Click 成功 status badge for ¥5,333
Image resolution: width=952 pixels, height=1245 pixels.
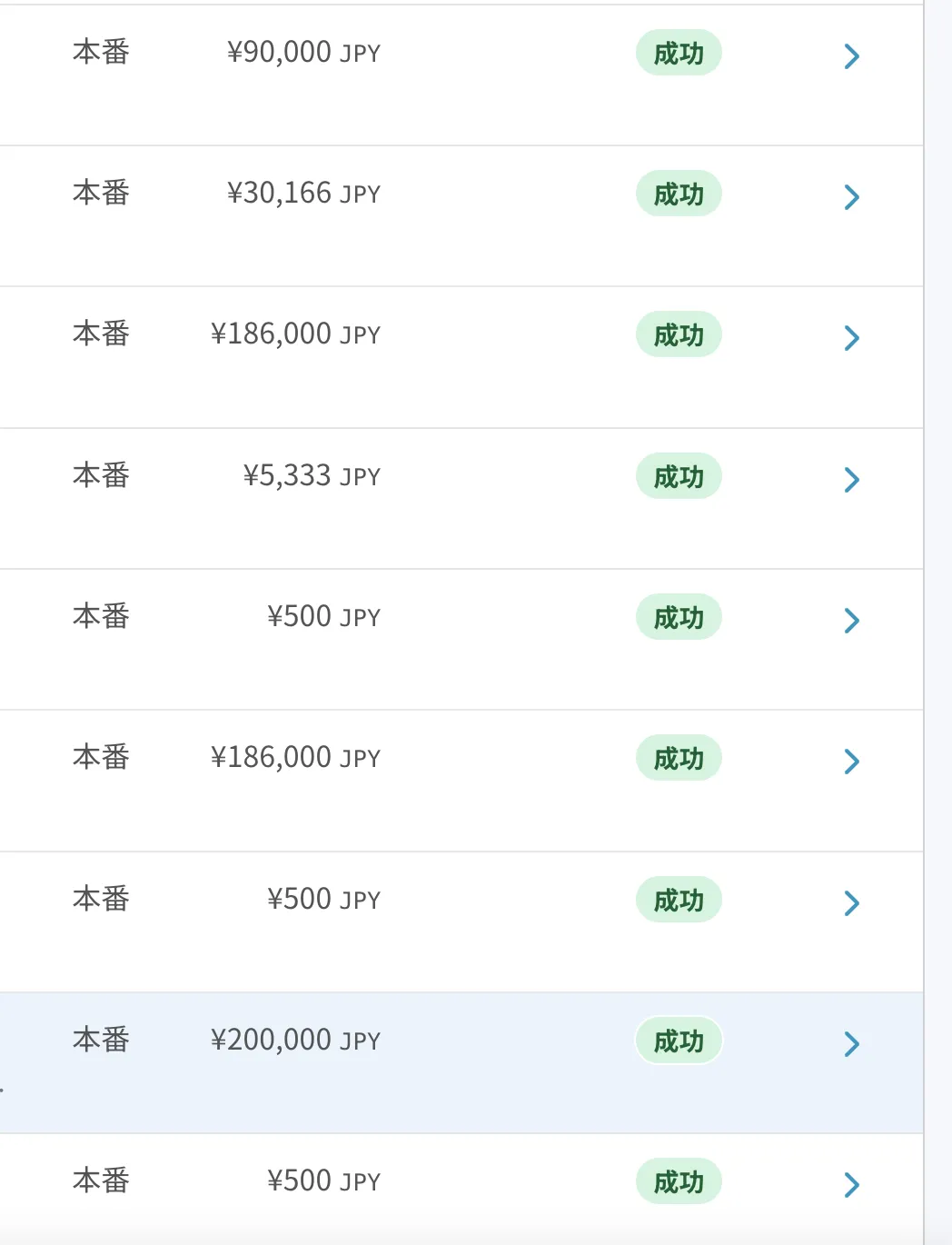[679, 477]
